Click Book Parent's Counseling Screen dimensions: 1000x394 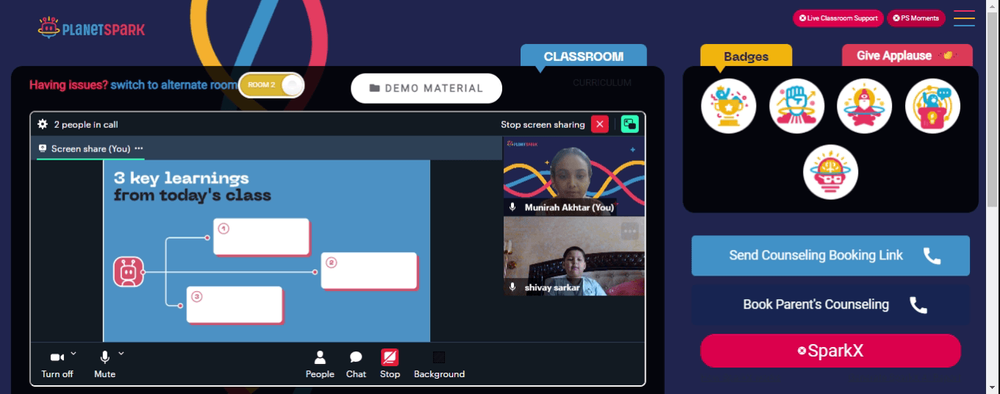pos(830,305)
